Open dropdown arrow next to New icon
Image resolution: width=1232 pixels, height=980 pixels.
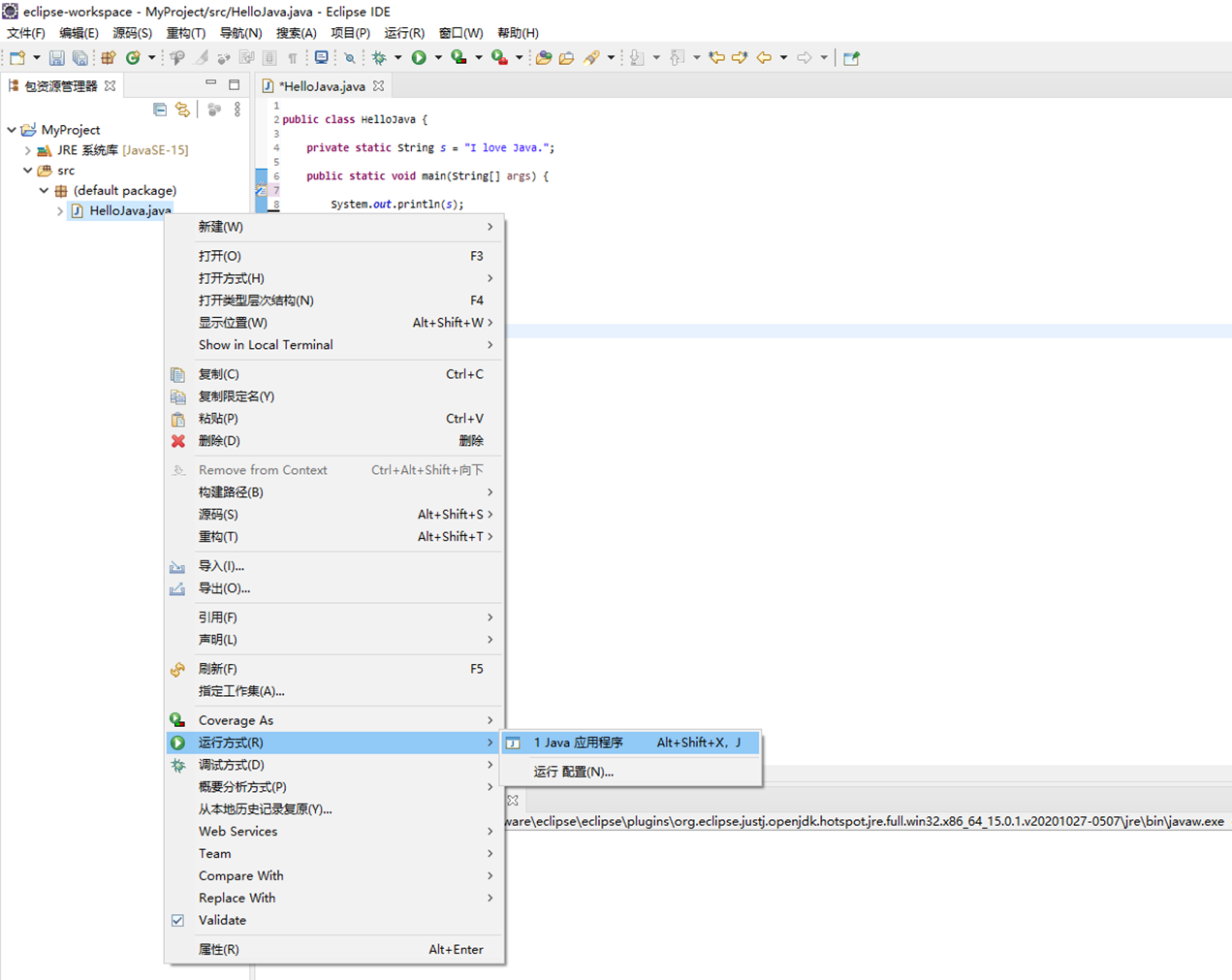click(x=37, y=58)
